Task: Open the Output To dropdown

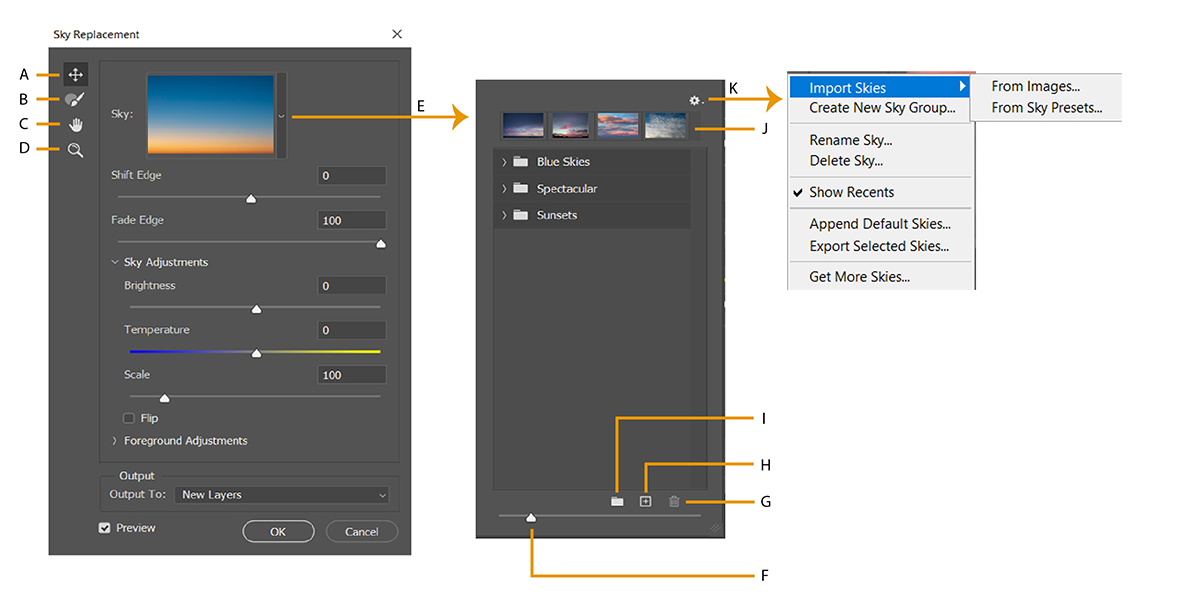Action: [282, 495]
